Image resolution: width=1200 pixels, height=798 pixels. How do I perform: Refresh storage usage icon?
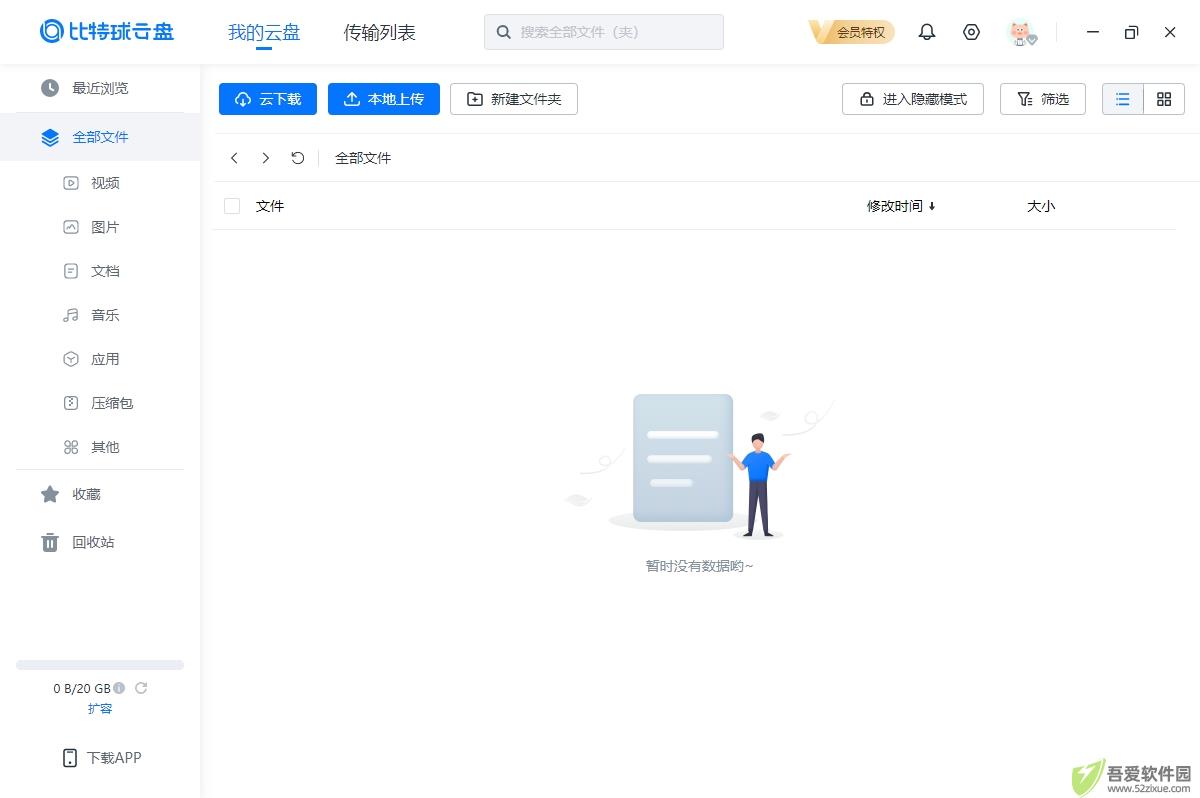[x=141, y=688]
